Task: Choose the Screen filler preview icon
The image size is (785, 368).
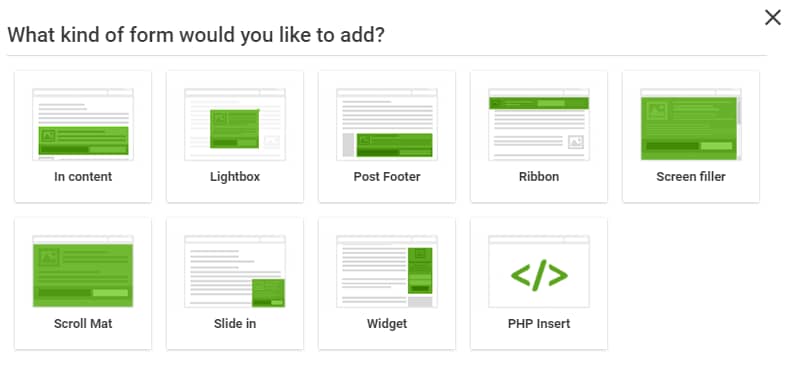Action: pyautogui.click(x=691, y=124)
